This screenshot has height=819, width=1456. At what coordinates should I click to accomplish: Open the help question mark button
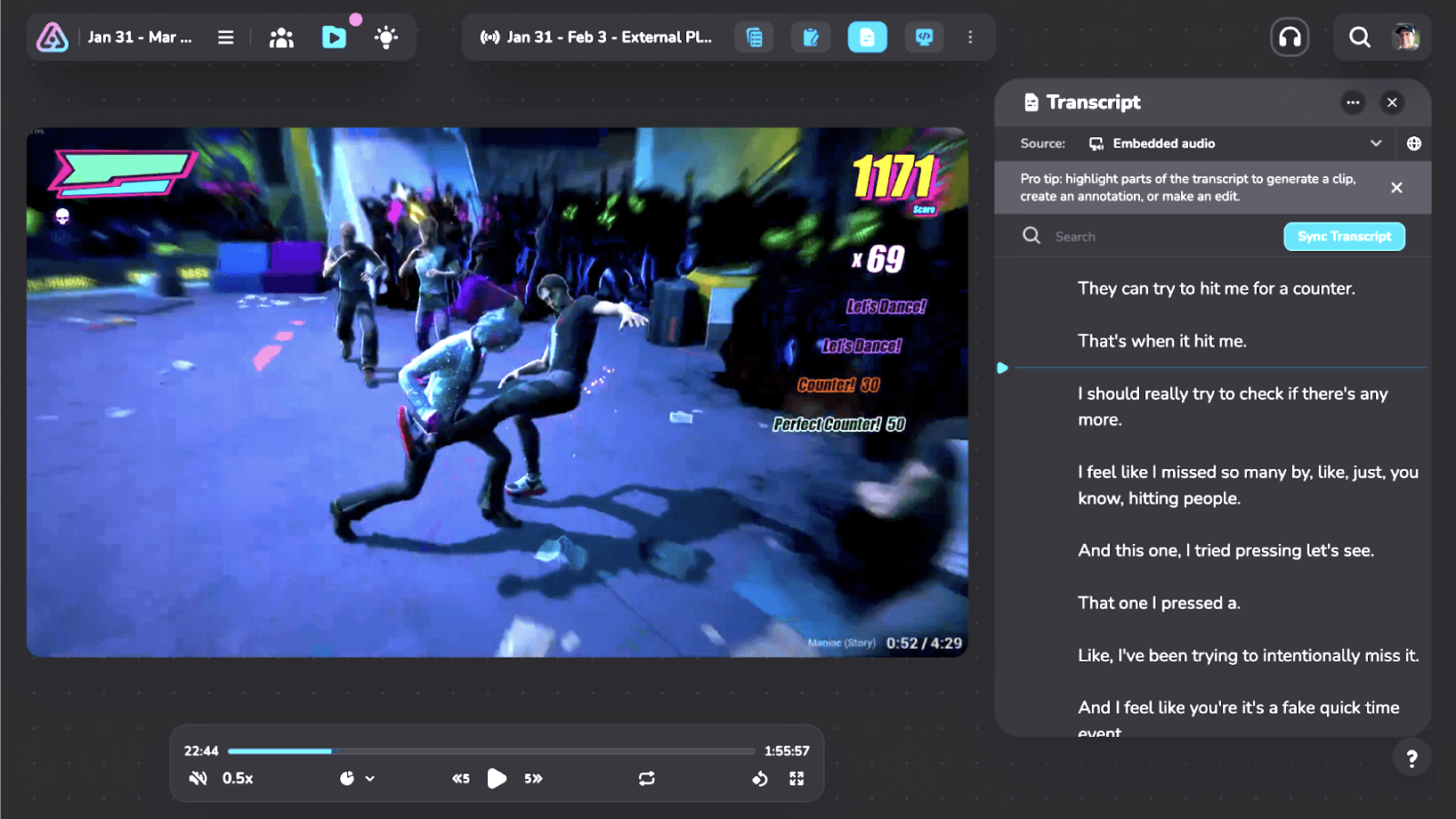(1412, 758)
